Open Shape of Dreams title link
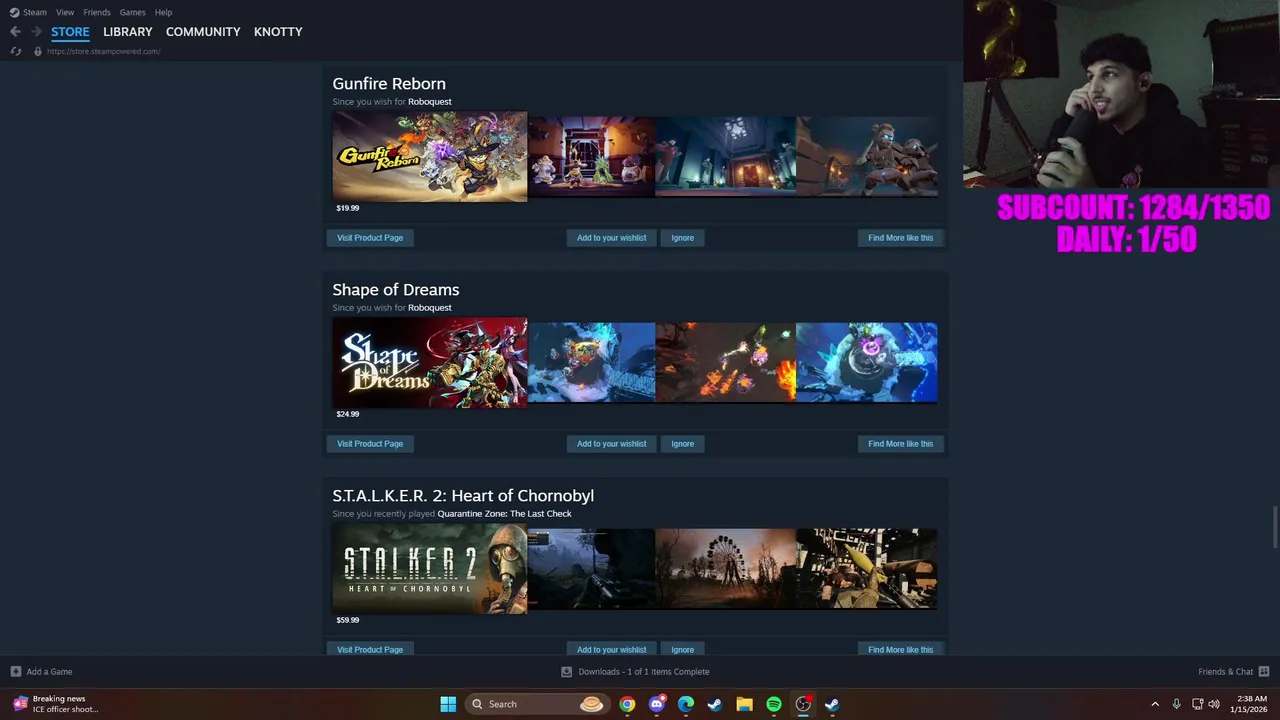This screenshot has width=1280, height=720. 396,290
